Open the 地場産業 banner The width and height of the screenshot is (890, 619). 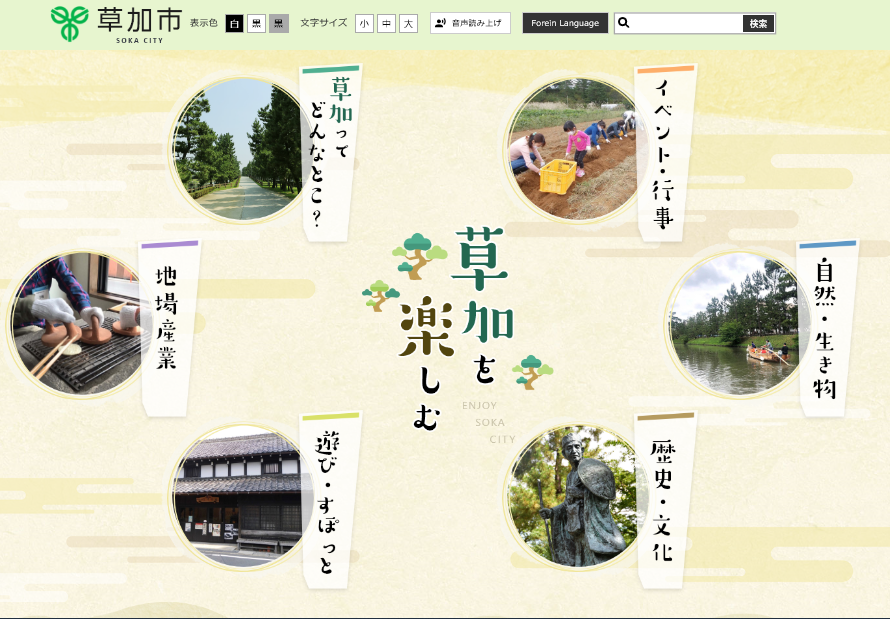(x=169, y=328)
